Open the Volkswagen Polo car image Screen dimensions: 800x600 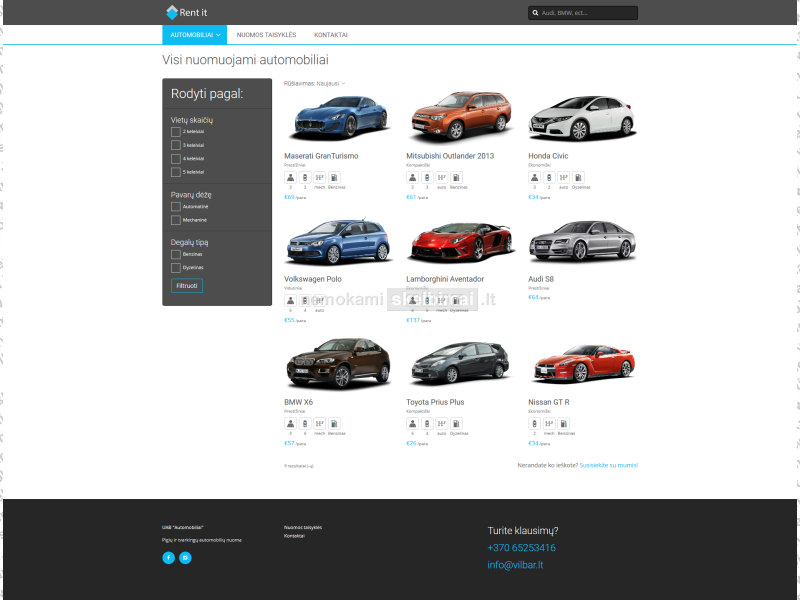(339, 242)
